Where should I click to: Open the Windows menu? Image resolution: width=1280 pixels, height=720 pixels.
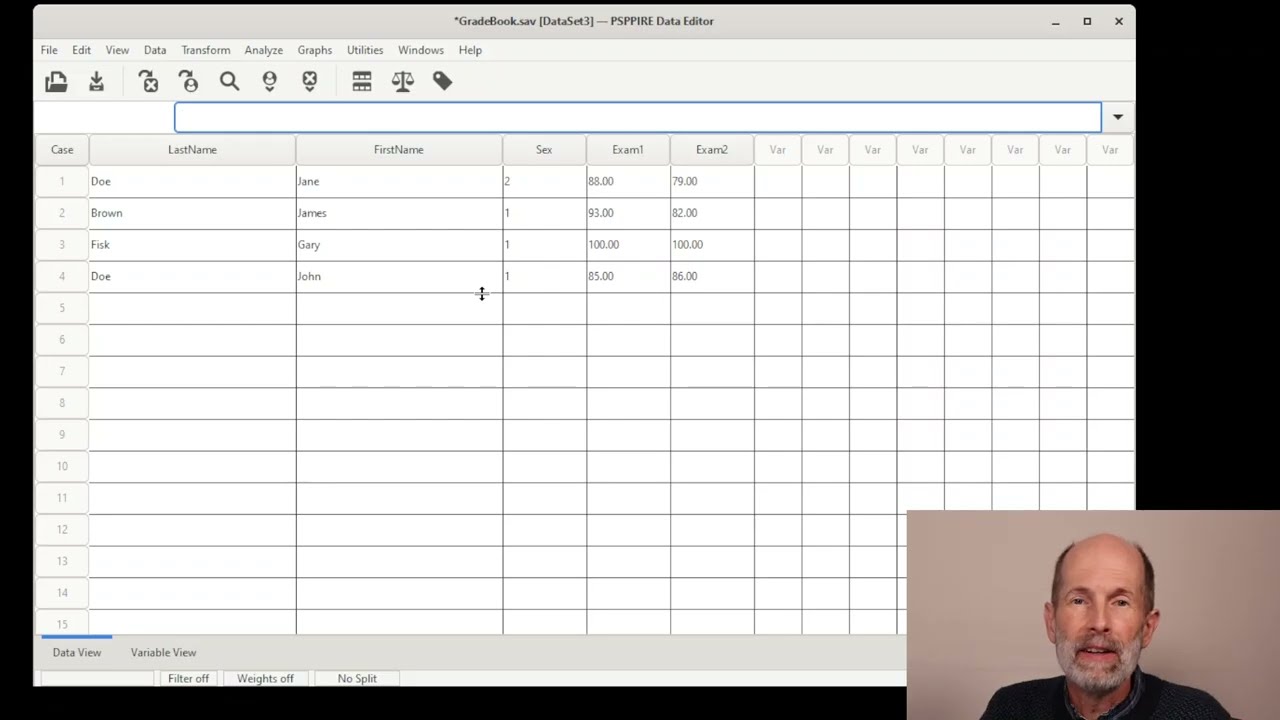(x=421, y=50)
